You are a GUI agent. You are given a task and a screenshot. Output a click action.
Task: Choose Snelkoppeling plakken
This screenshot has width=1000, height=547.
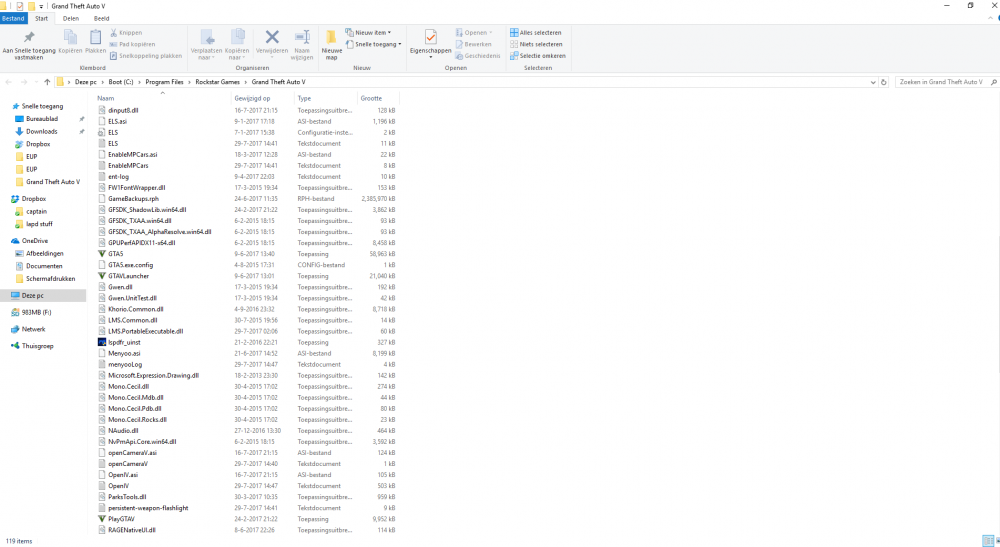145,55
